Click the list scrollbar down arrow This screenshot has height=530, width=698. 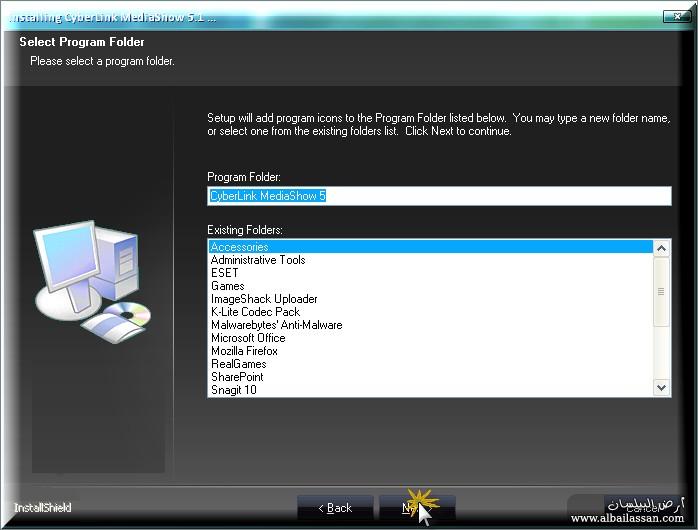[661, 388]
